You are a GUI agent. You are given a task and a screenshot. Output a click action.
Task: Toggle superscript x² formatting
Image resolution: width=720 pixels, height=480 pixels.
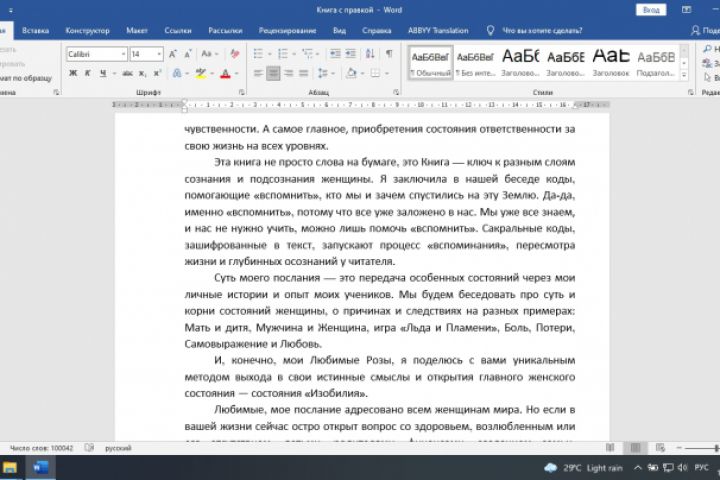click(158, 73)
